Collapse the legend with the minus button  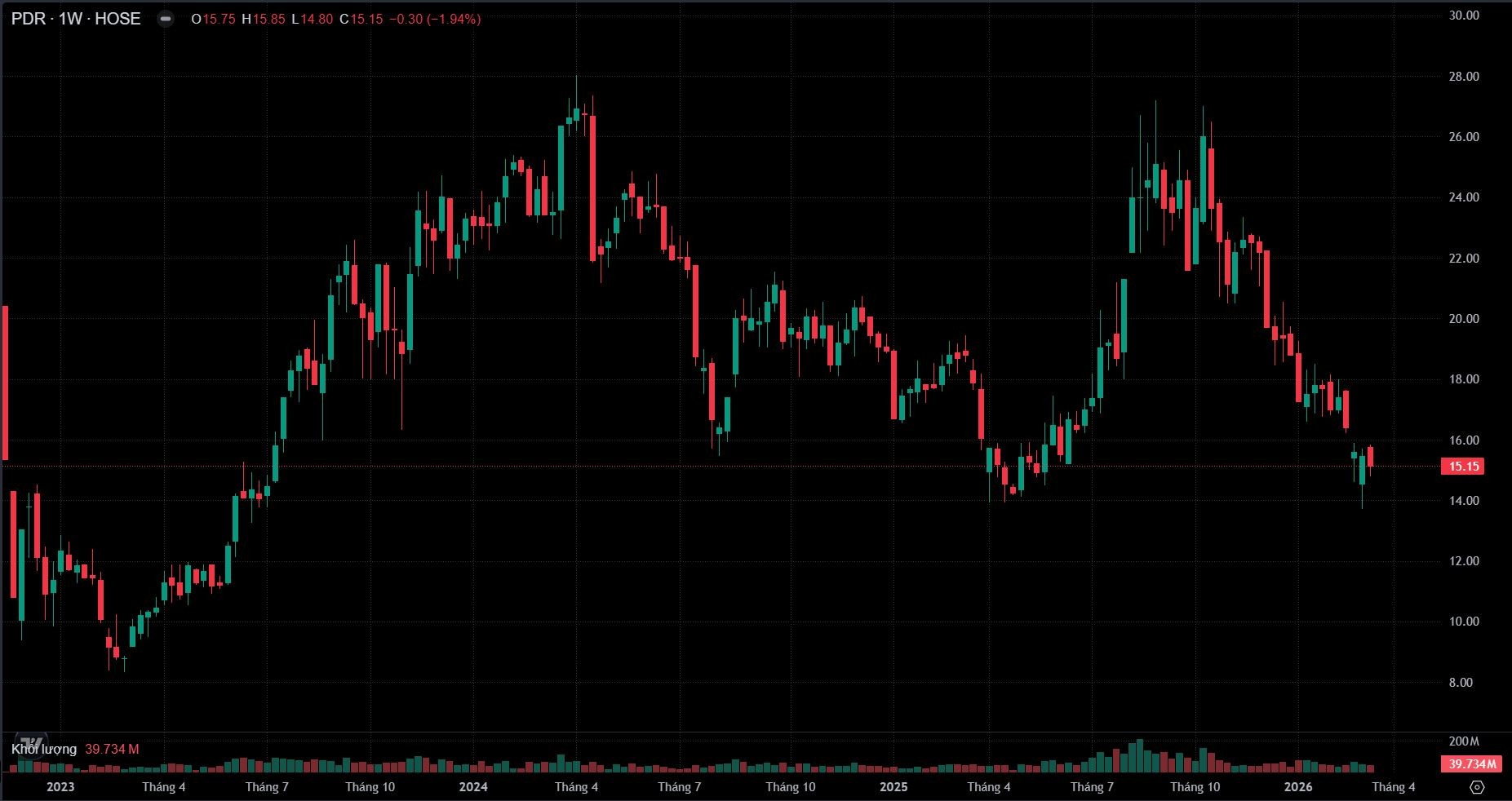pyautogui.click(x=166, y=19)
